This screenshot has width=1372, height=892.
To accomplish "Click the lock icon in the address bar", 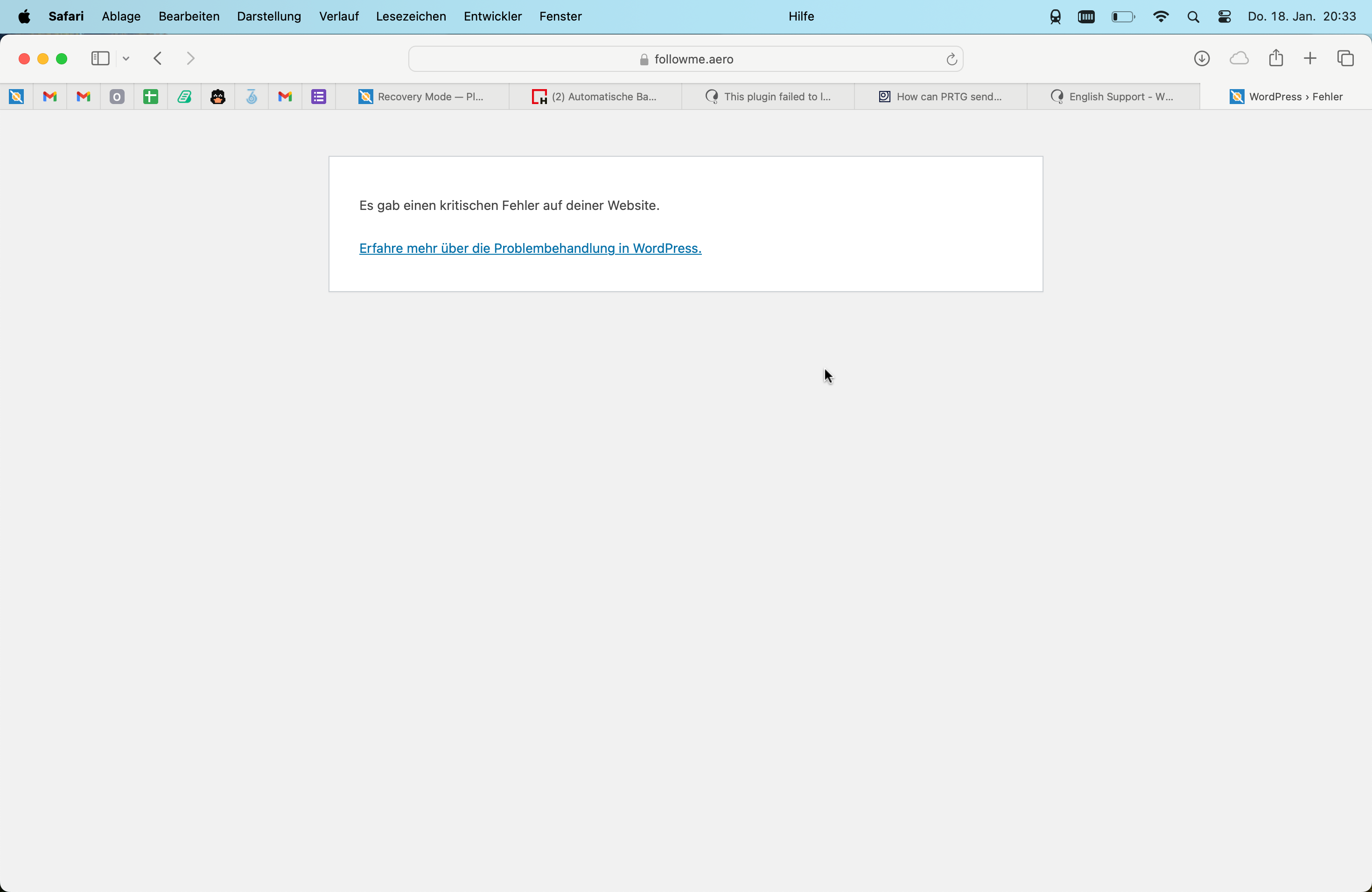I will tap(644, 60).
